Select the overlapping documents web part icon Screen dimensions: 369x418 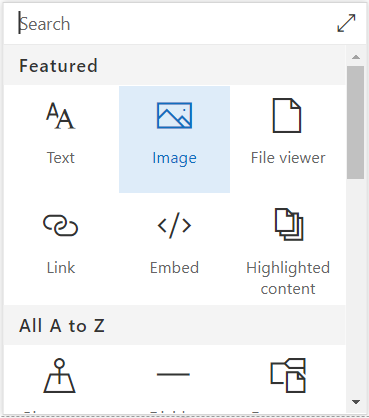point(288,375)
